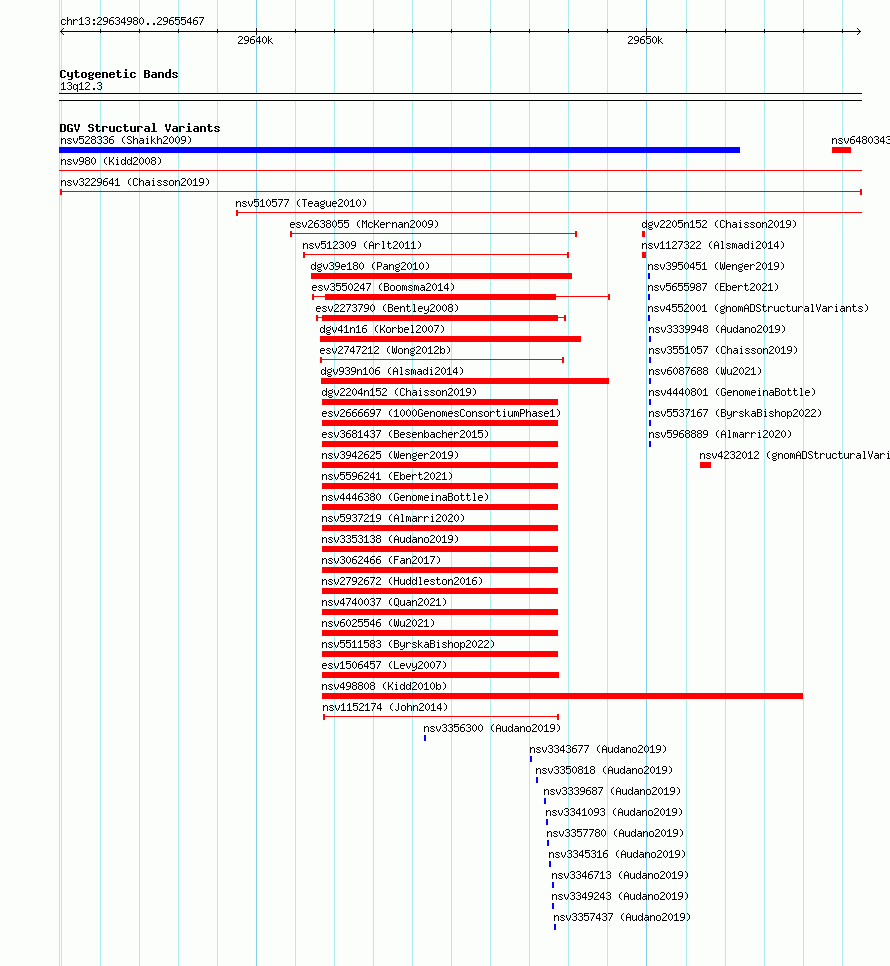Click nsv3345316 (Audano2019) label
Screen dimensions: 890x966
617,853
